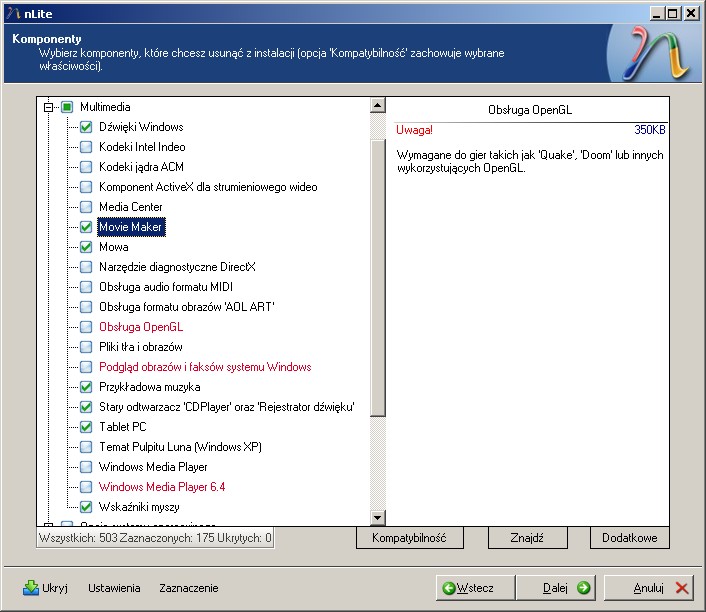Select Temat Pulpitu Luna (Windows XP)

pyautogui.click(x=180, y=447)
